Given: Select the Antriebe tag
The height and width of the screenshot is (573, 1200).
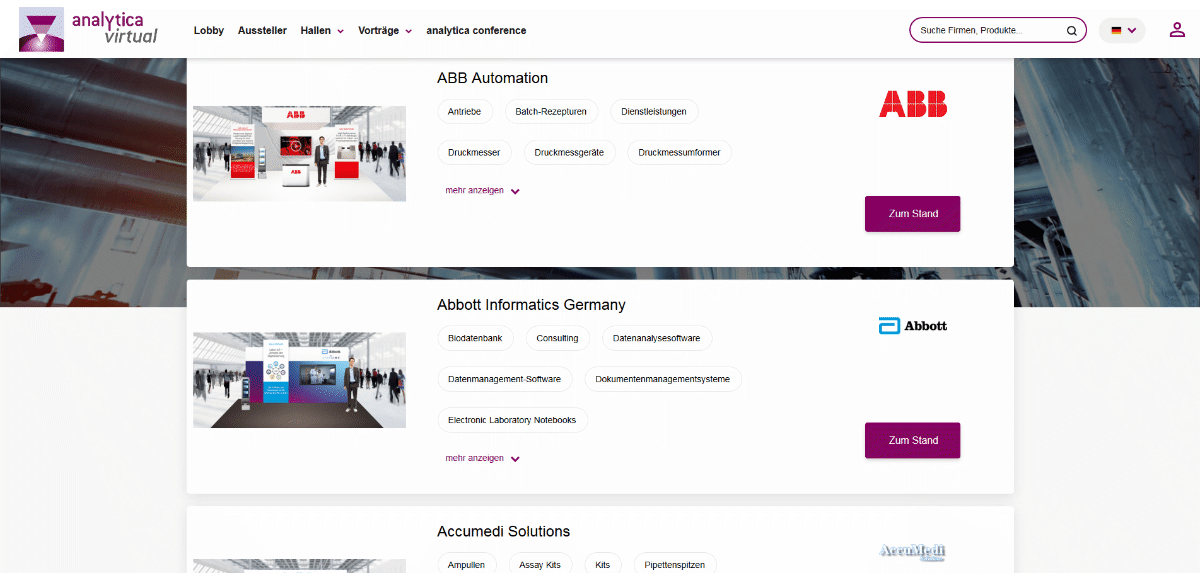Looking at the screenshot, I should pos(464,112).
